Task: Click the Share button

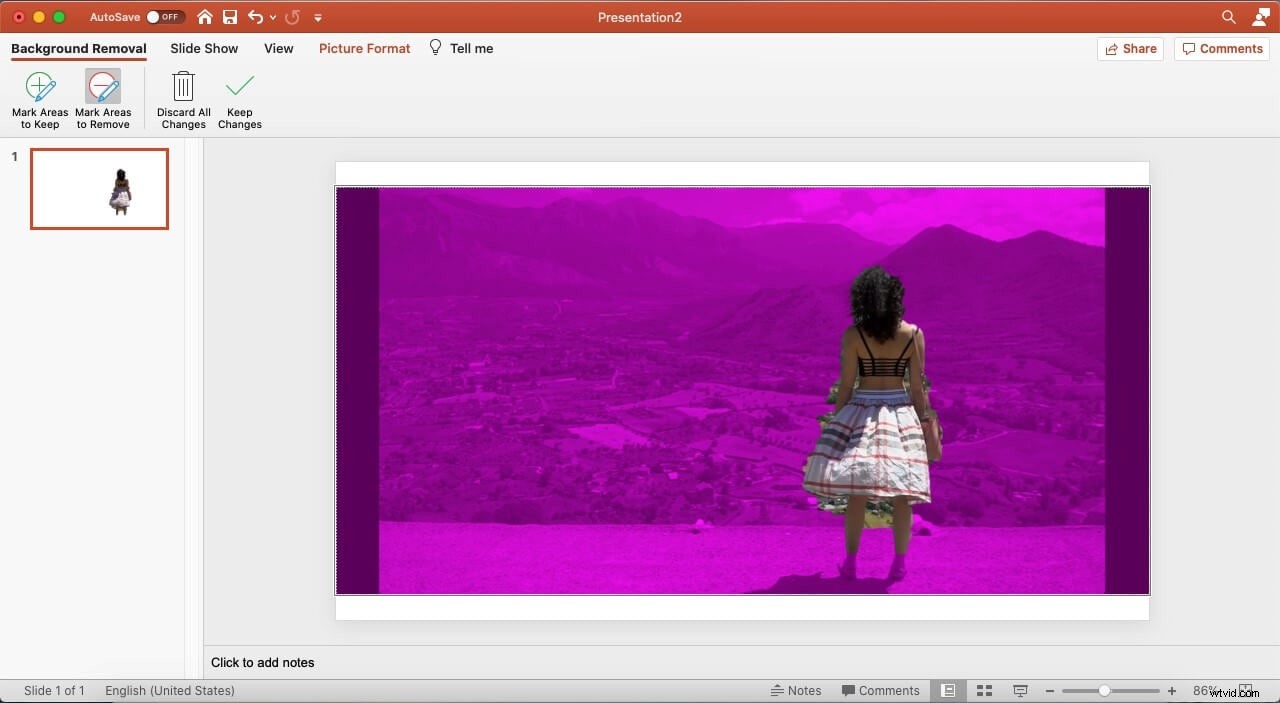Action: [x=1130, y=48]
